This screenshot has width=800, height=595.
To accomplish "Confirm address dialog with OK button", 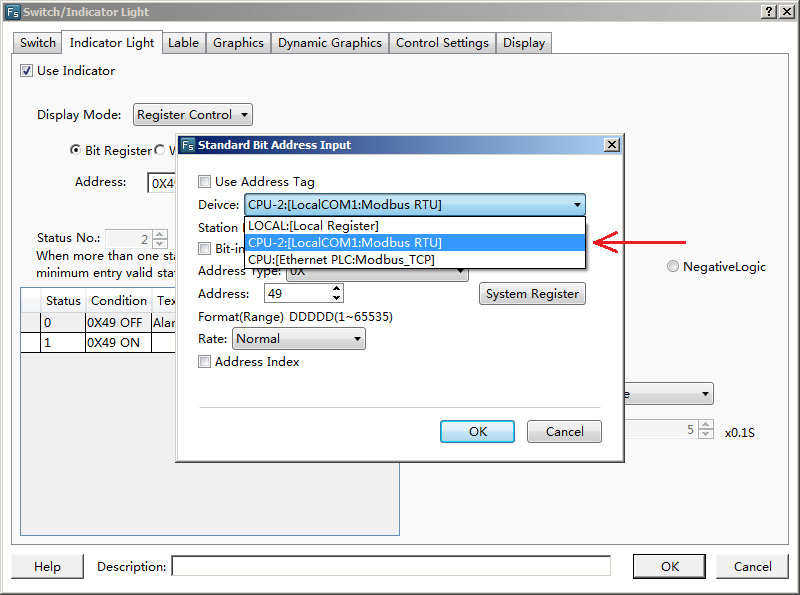I will click(477, 431).
